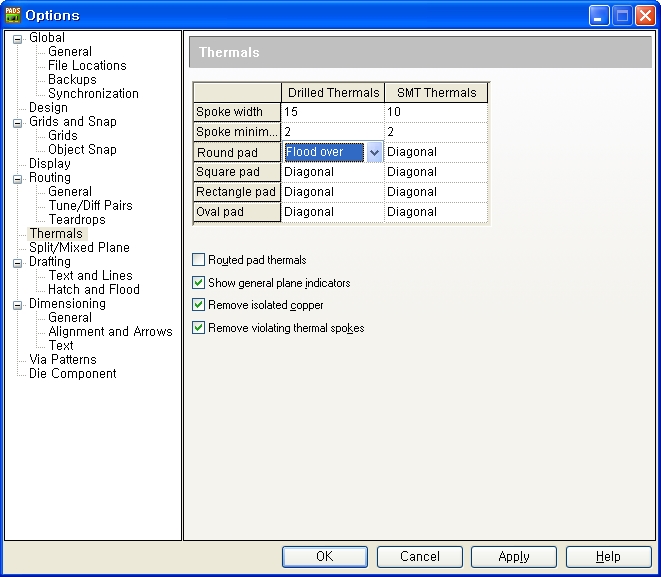
Task: Select SMT Oval pad Diagonal cell
Action: tap(436, 212)
